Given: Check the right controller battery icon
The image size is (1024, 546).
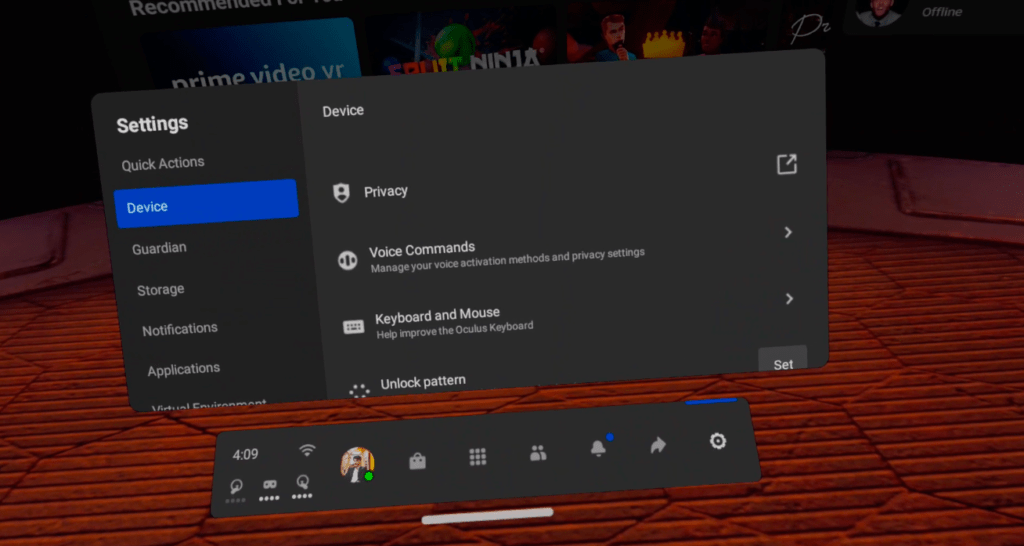Looking at the screenshot, I should [x=302, y=485].
